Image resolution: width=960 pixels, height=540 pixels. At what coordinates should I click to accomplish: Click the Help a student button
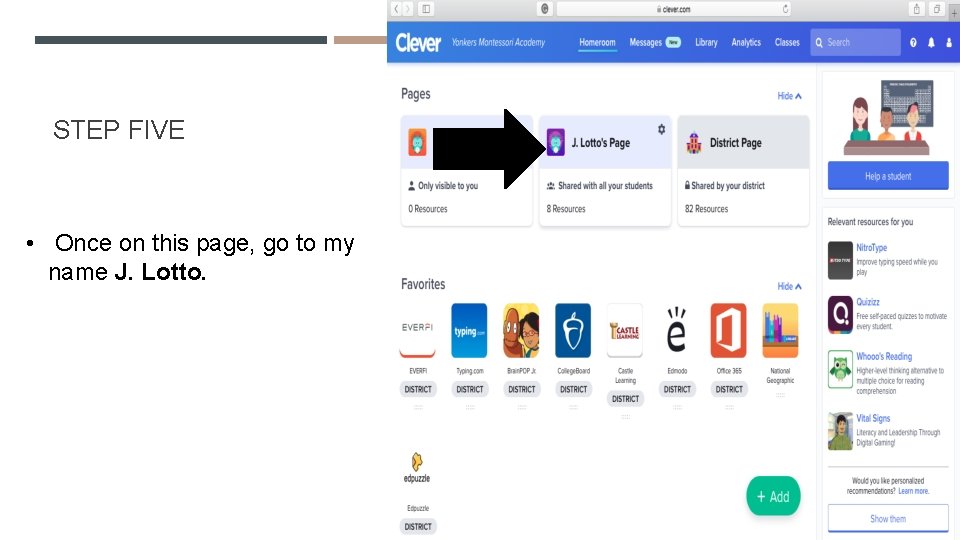pyautogui.click(x=888, y=176)
